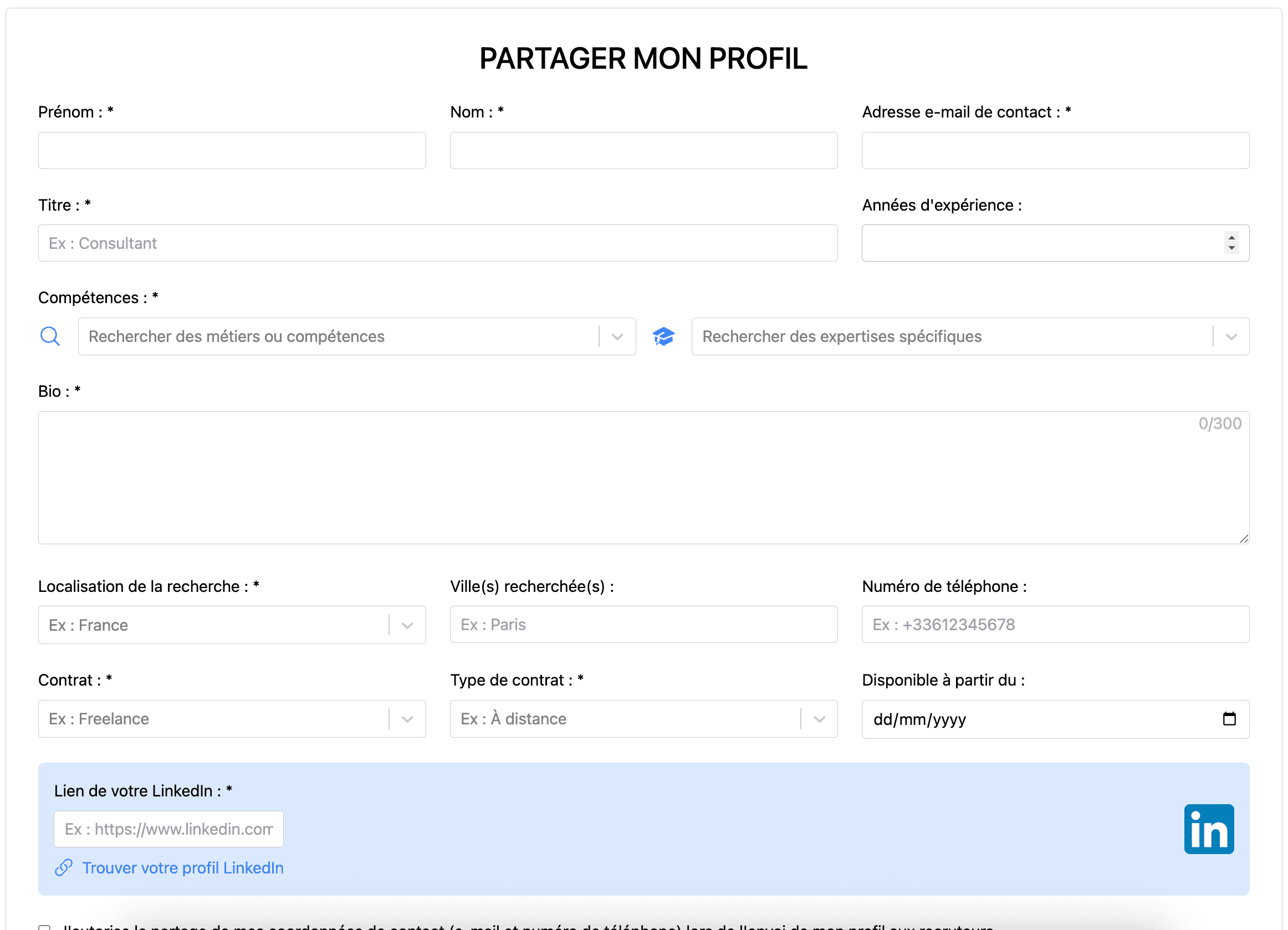
Task: Expand the expertises spécifiques dropdown
Action: (1231, 336)
